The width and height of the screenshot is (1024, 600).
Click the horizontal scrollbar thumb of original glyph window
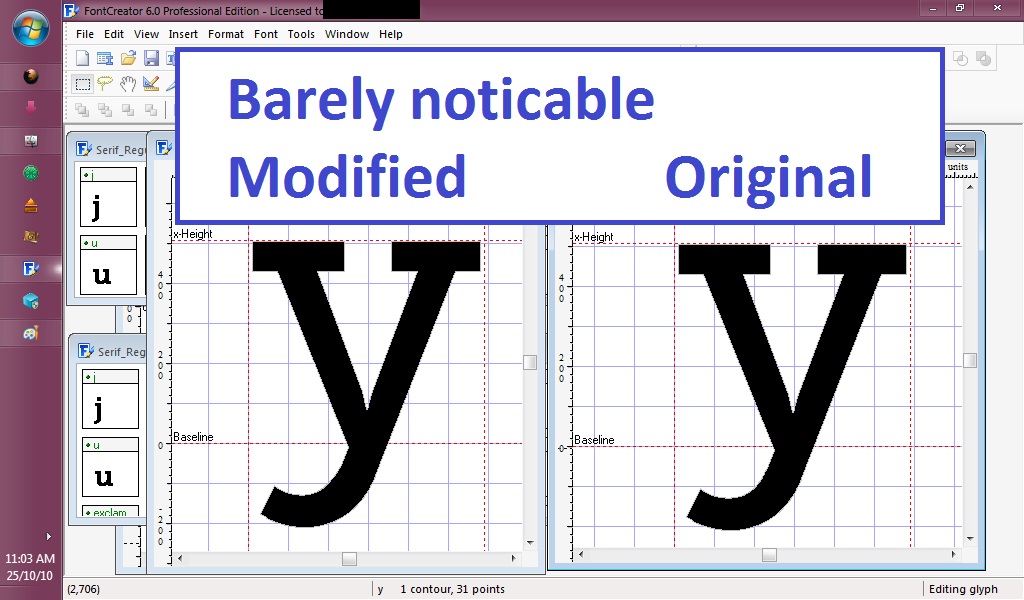coord(769,555)
